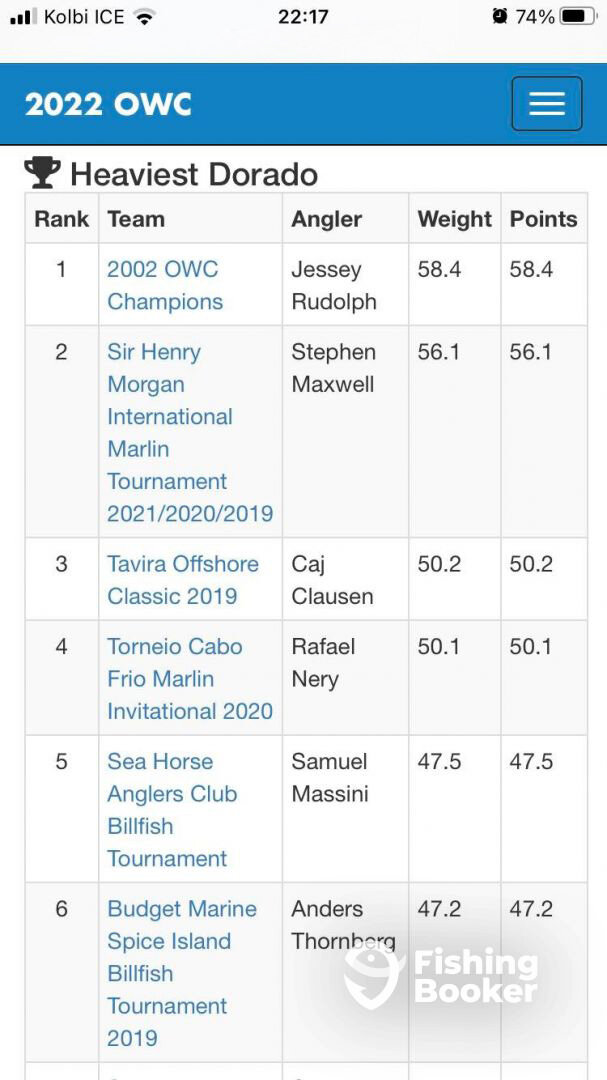This screenshot has width=607, height=1080.
Task: Tap the Points column header
Action: pos(544,219)
